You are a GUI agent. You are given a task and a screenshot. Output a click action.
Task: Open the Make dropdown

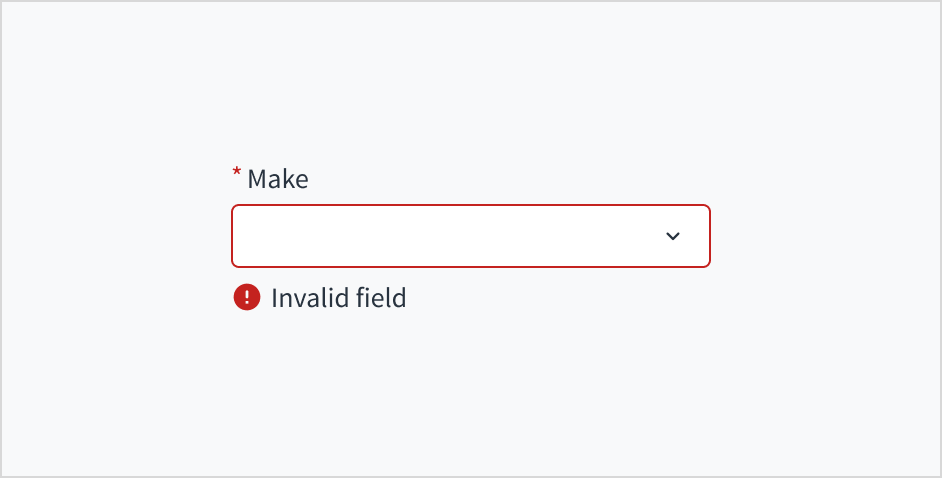click(470, 236)
